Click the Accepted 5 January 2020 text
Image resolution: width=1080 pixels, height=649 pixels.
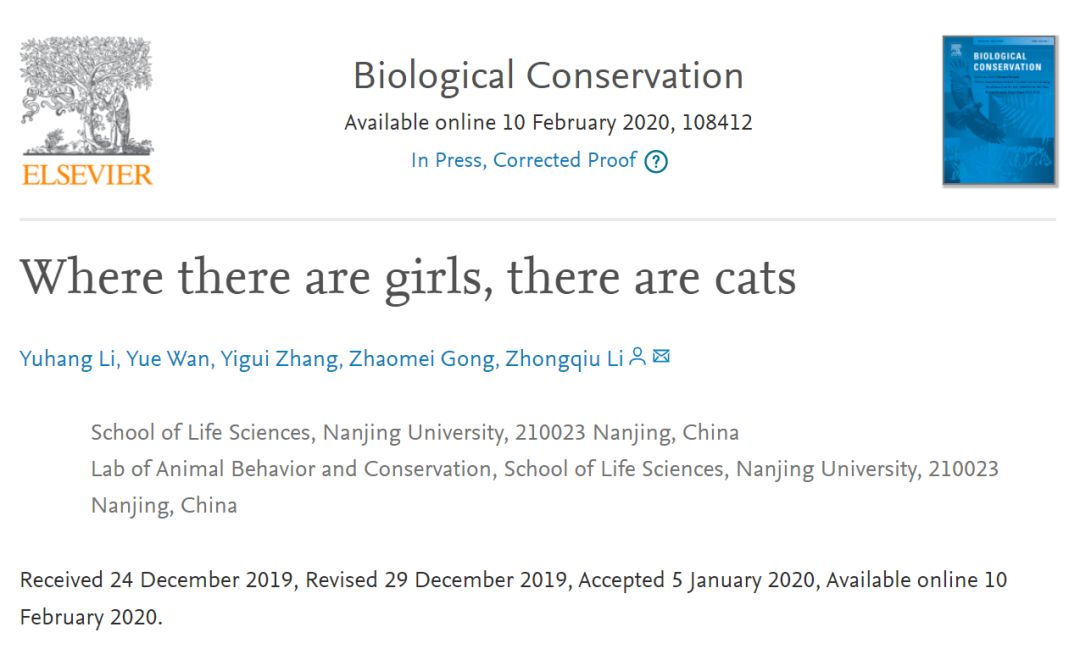(x=697, y=580)
